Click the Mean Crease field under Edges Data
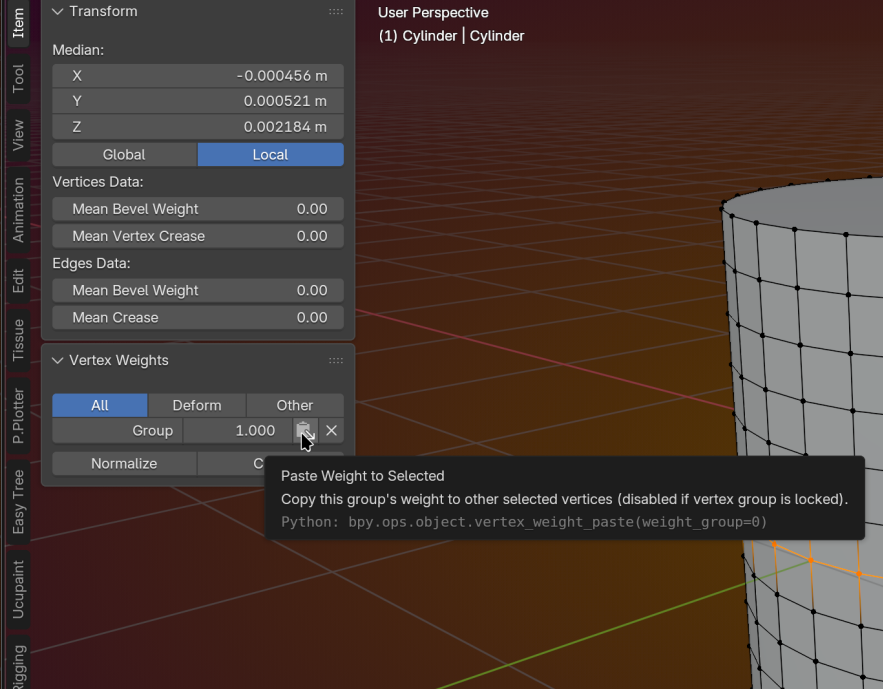Image resolution: width=883 pixels, height=689 pixels. point(198,317)
